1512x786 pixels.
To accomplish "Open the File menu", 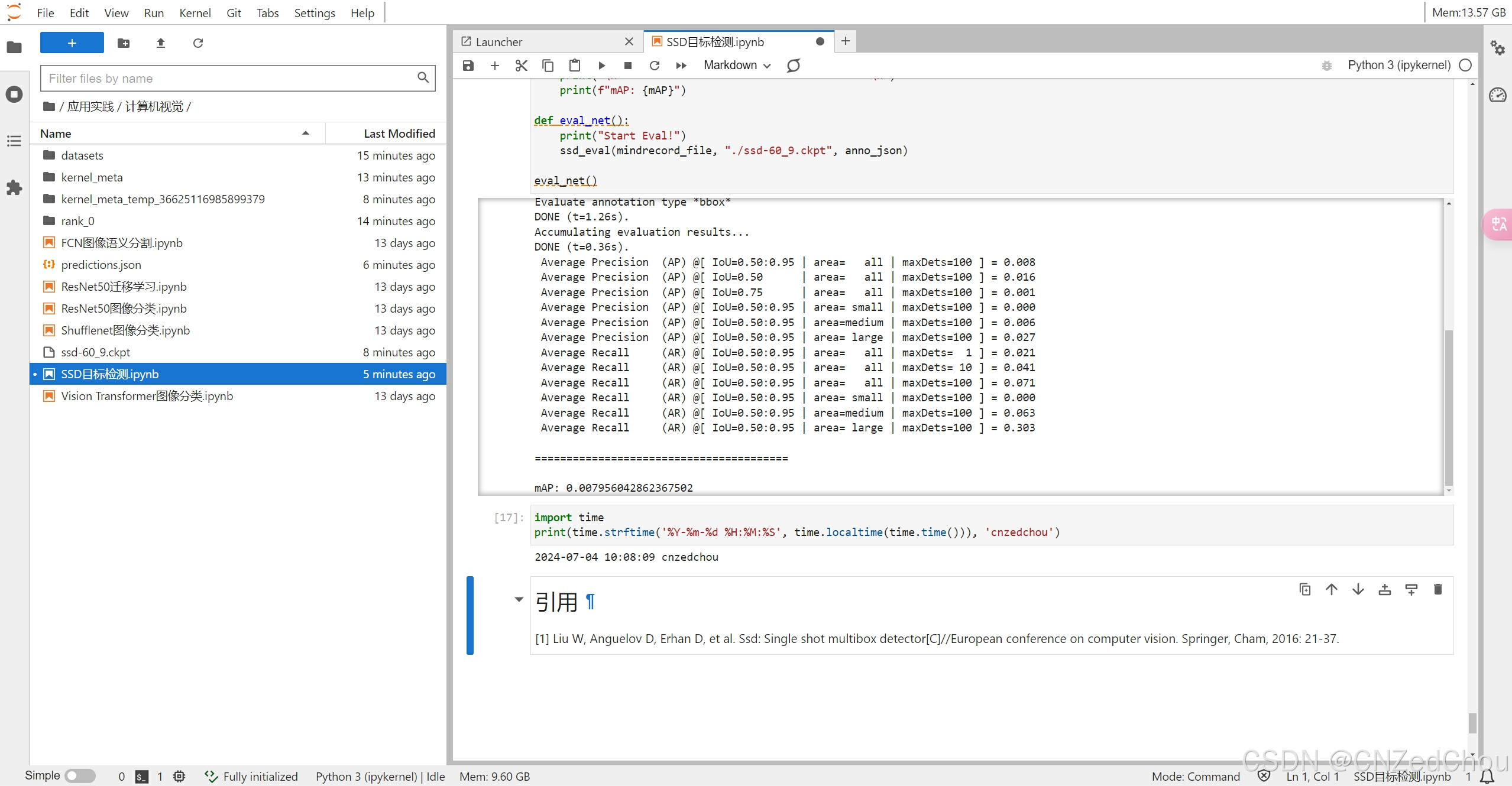I will click(46, 13).
